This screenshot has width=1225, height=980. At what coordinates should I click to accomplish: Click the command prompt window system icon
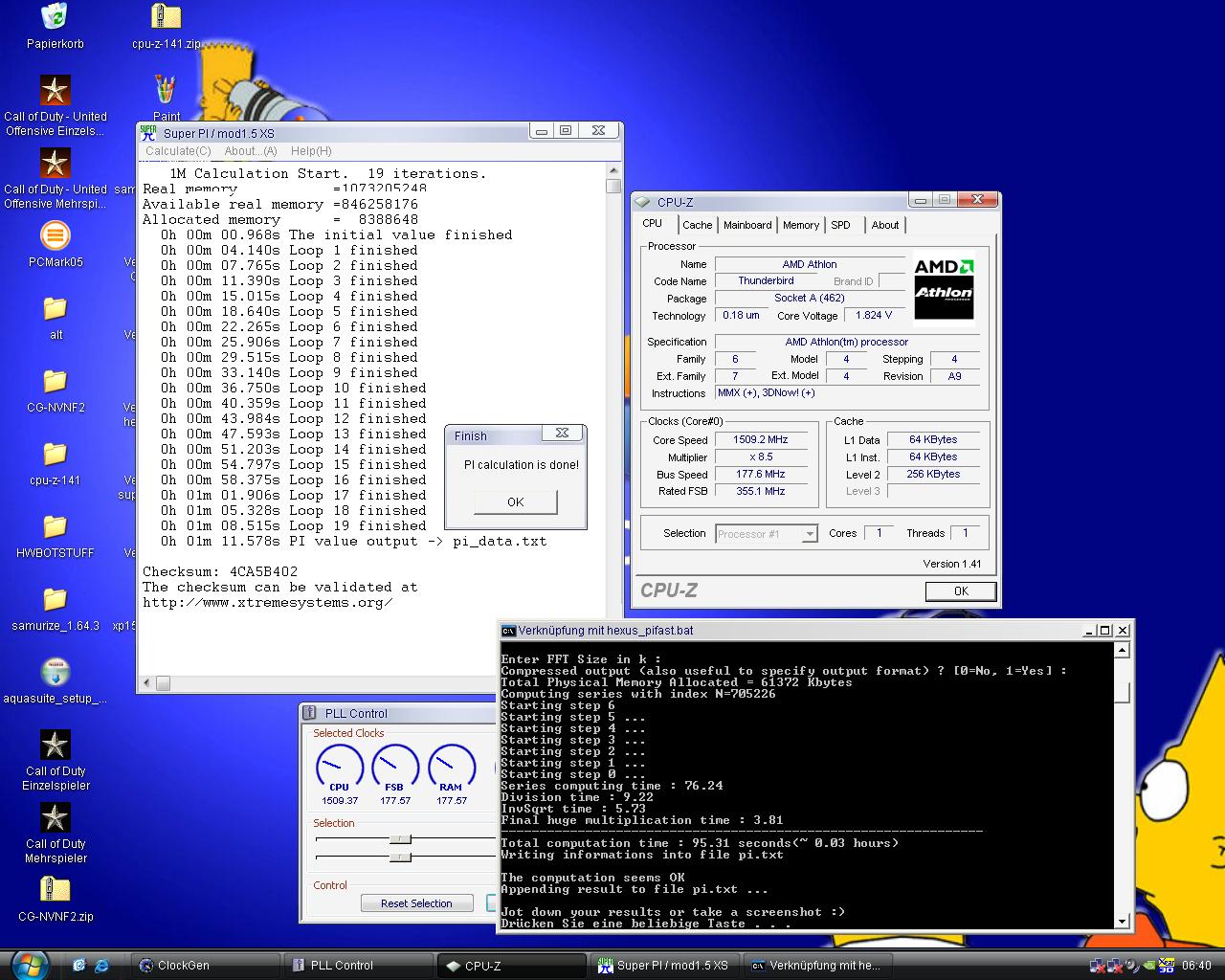click(508, 631)
